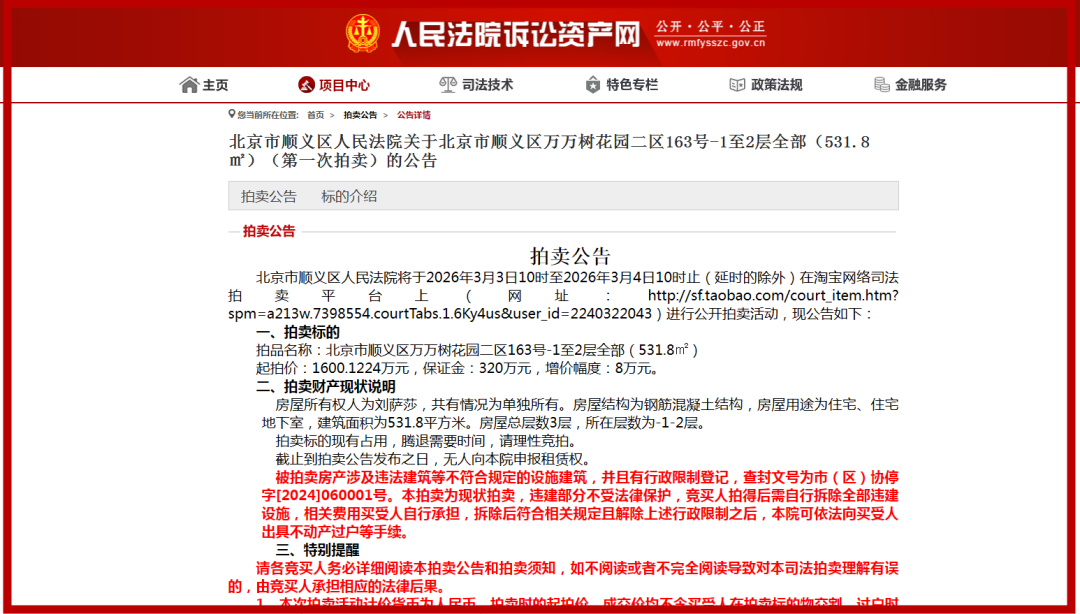Click the 主页 home icon
1080x614 pixels.
coord(187,85)
